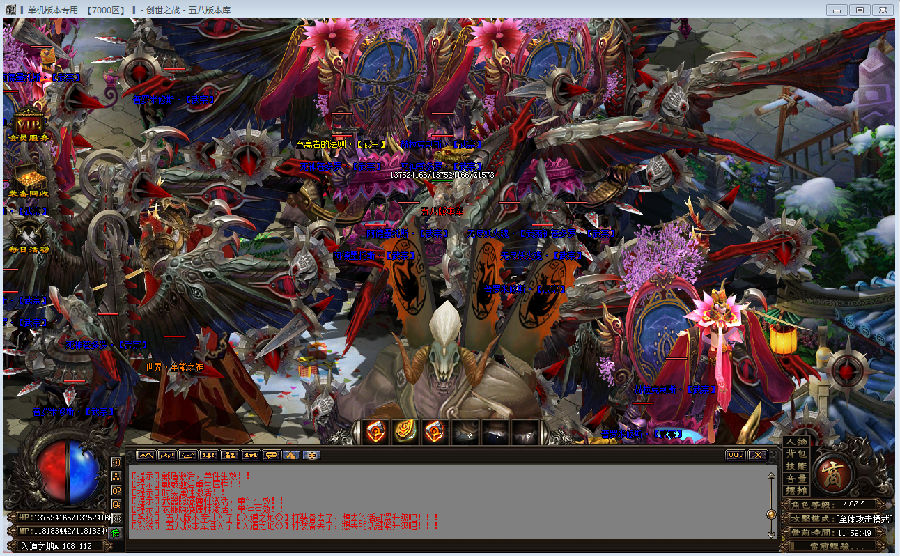Screen dimensions: 900x556
Task: Click the 角色等级 level field
Action: (x=835, y=504)
